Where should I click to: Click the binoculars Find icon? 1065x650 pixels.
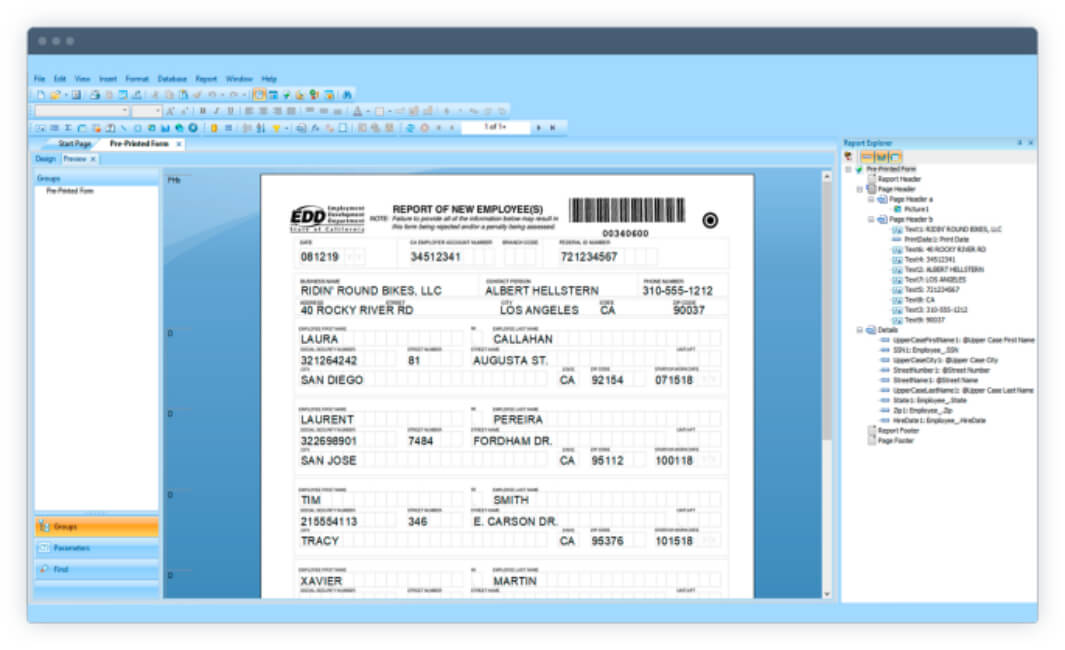347,95
